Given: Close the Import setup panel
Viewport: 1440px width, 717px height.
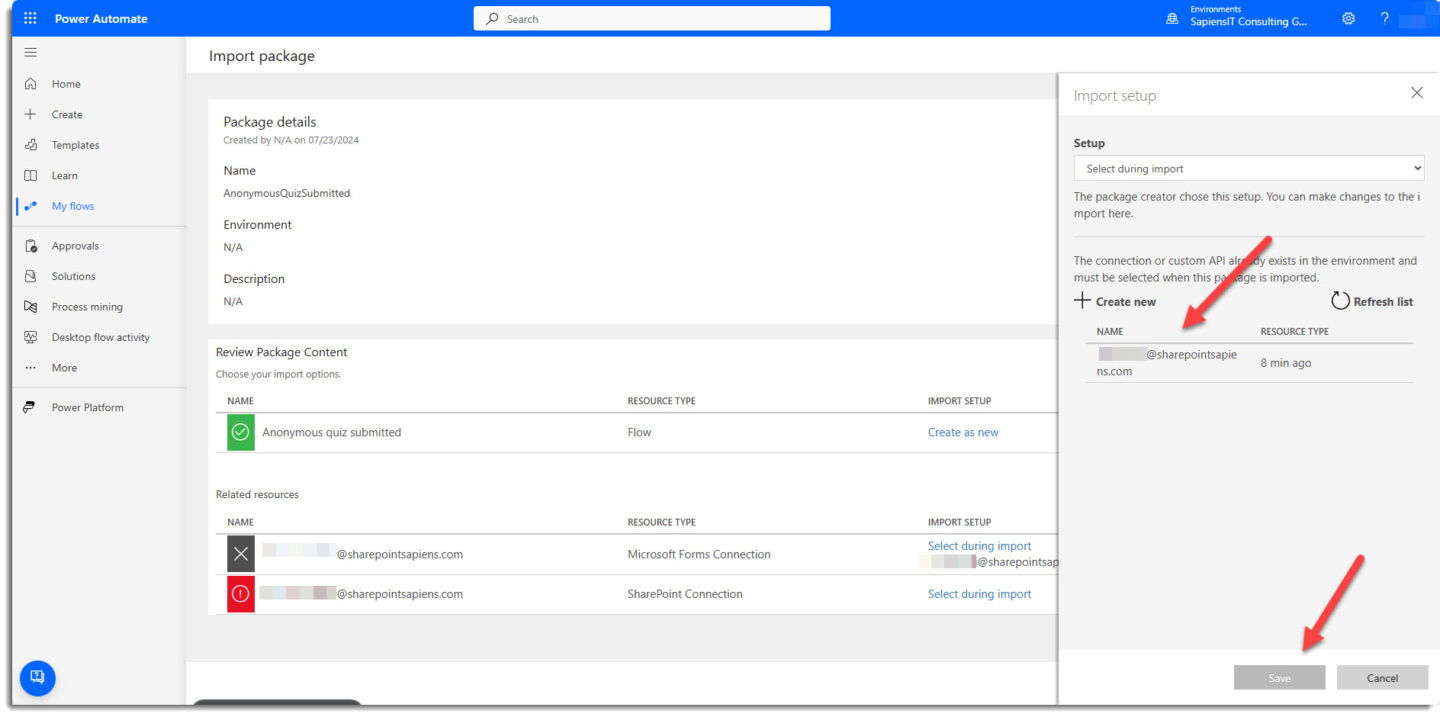Looking at the screenshot, I should (1416, 93).
